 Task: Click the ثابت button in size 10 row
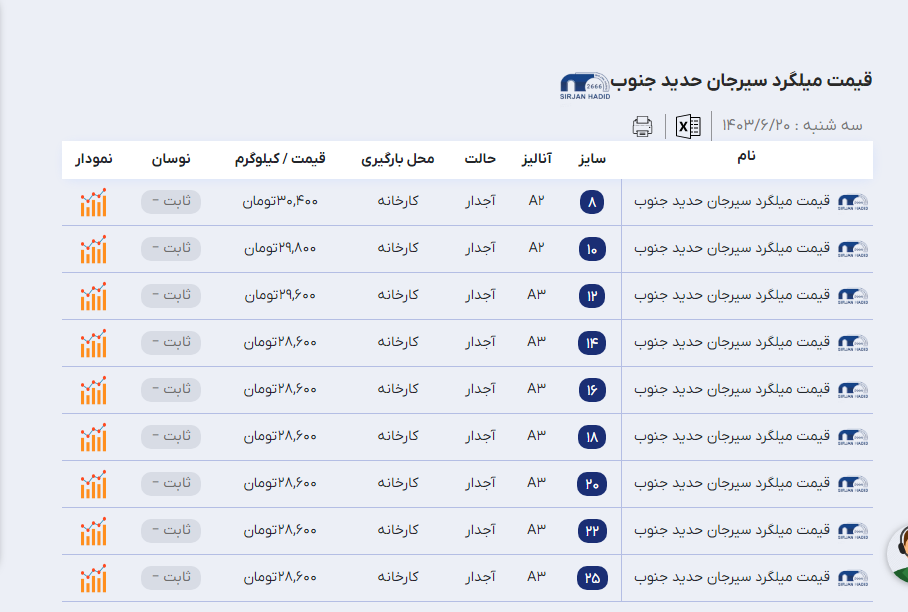pos(170,249)
